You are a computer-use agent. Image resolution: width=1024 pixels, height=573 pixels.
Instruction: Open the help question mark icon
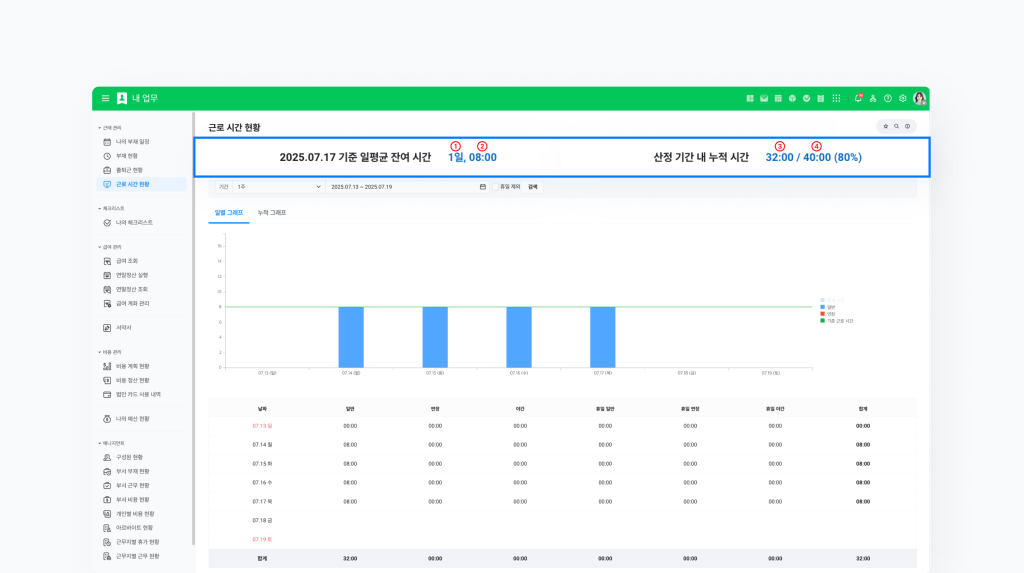[887, 98]
